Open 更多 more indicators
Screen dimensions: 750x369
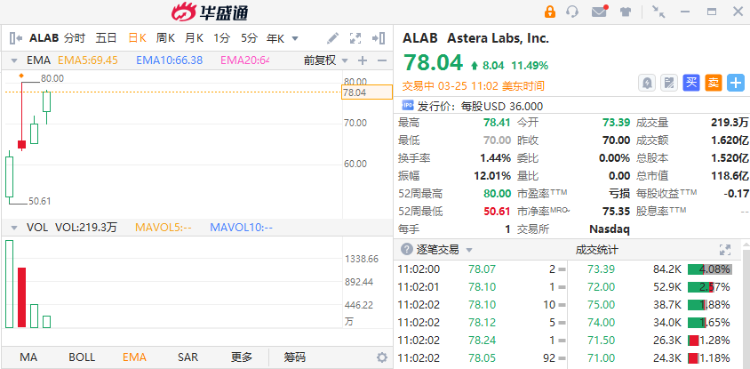click(242, 357)
